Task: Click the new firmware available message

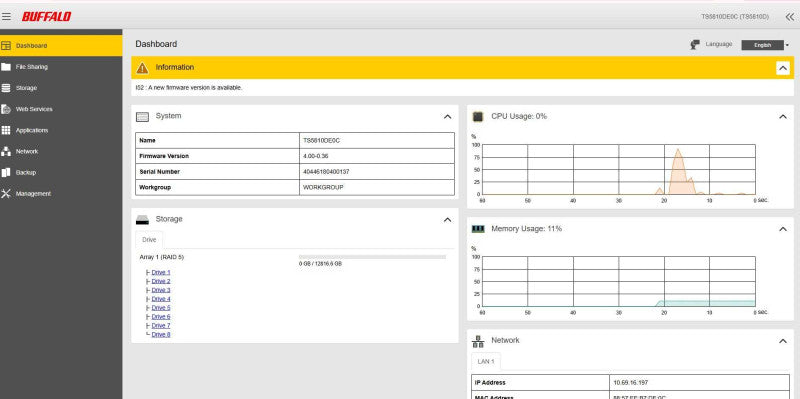Action: 189,88
